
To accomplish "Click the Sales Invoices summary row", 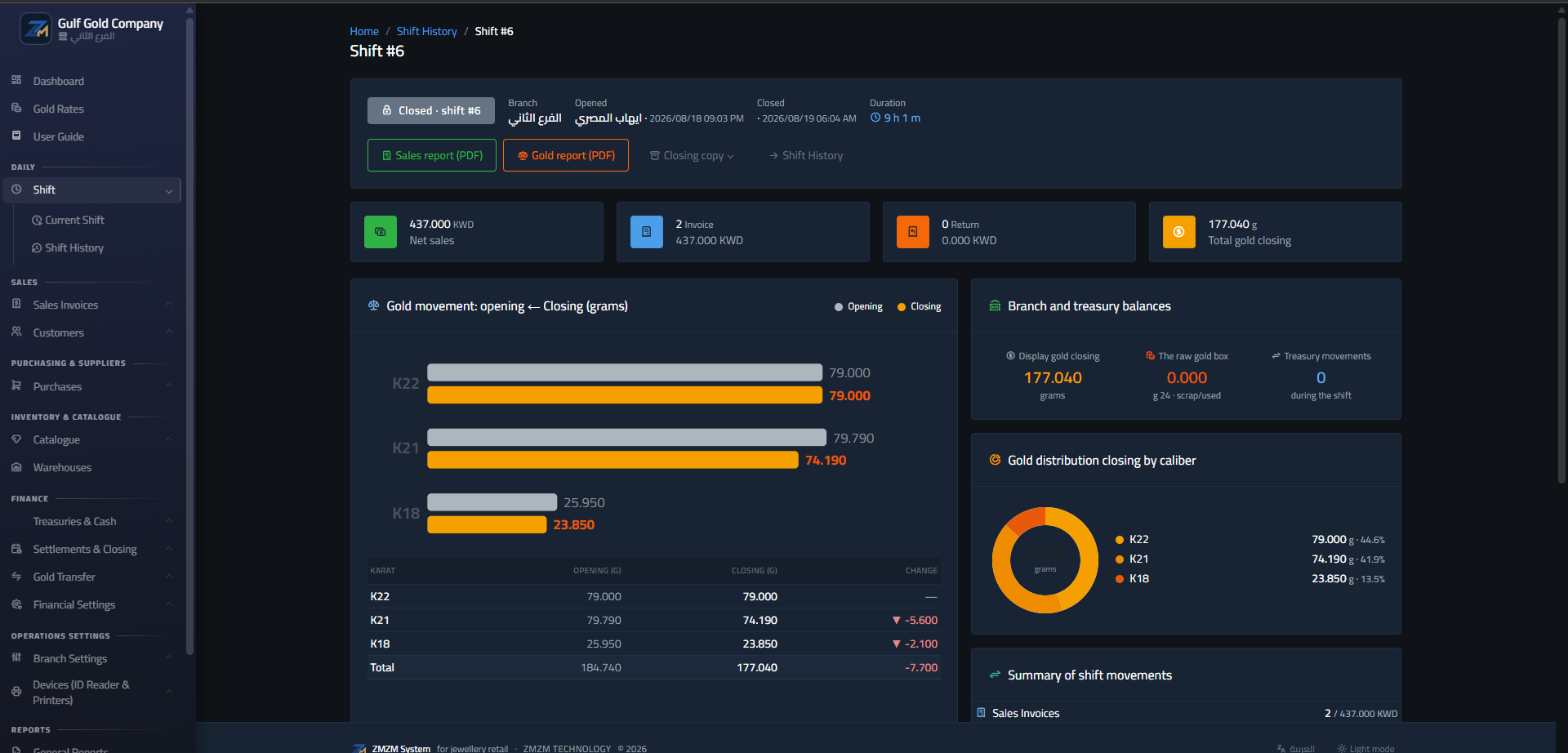I will 1187,713.
